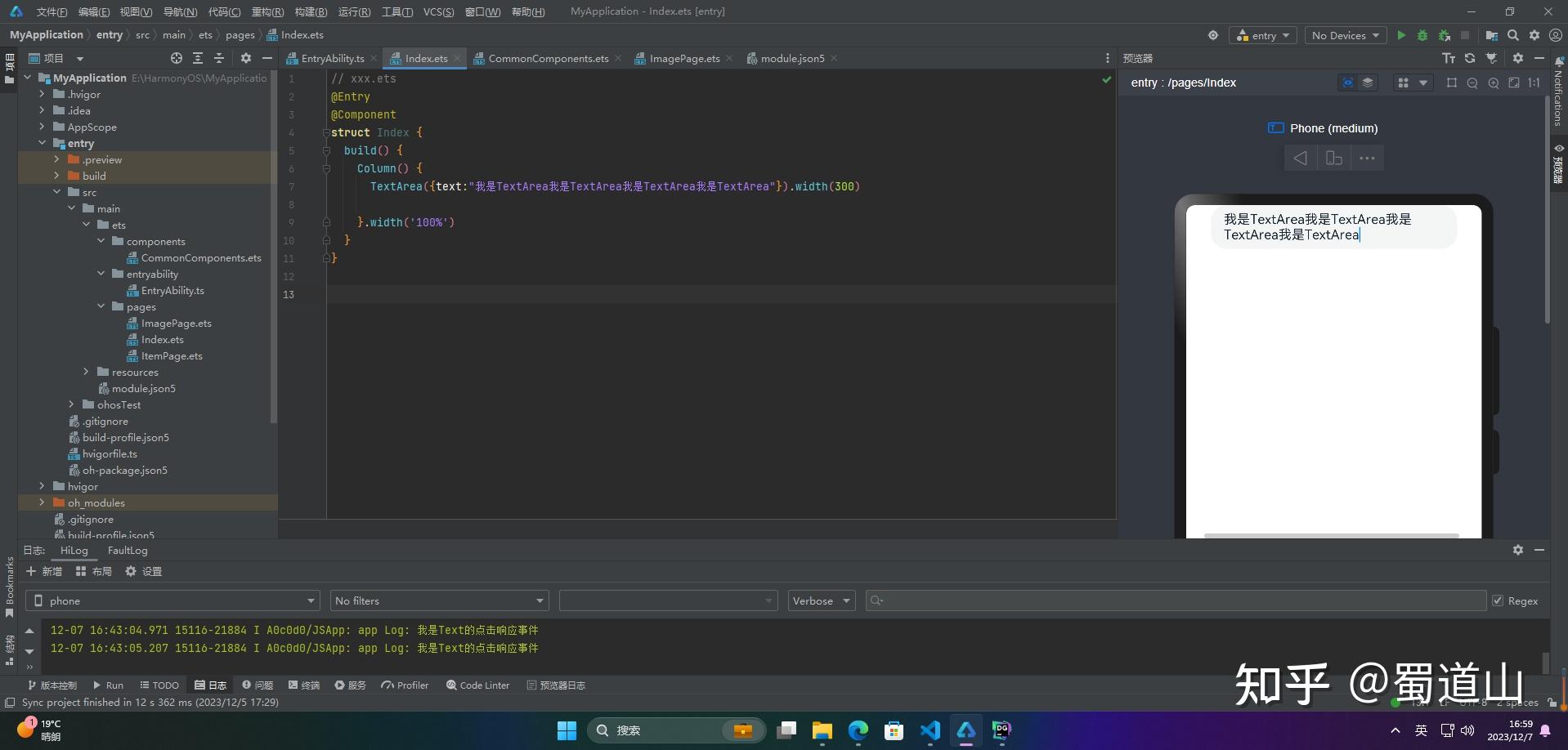Open log panel settings gear at right
Viewport: 1568px width, 750px height.
point(1518,550)
